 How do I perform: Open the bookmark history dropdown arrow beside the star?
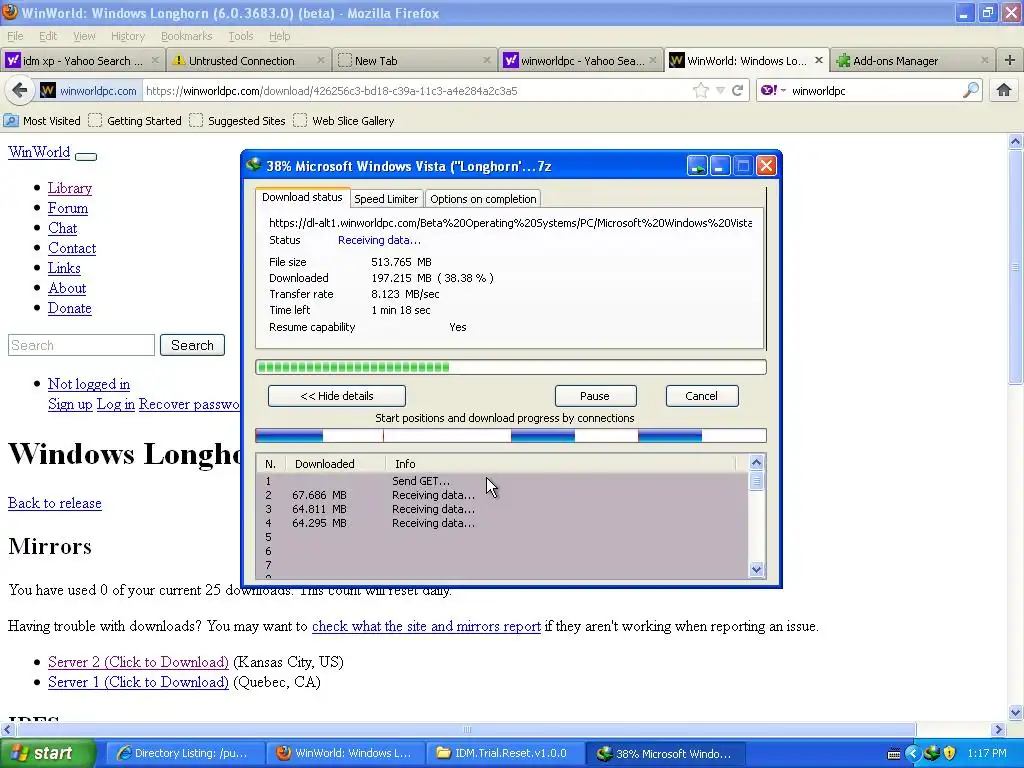[720, 90]
